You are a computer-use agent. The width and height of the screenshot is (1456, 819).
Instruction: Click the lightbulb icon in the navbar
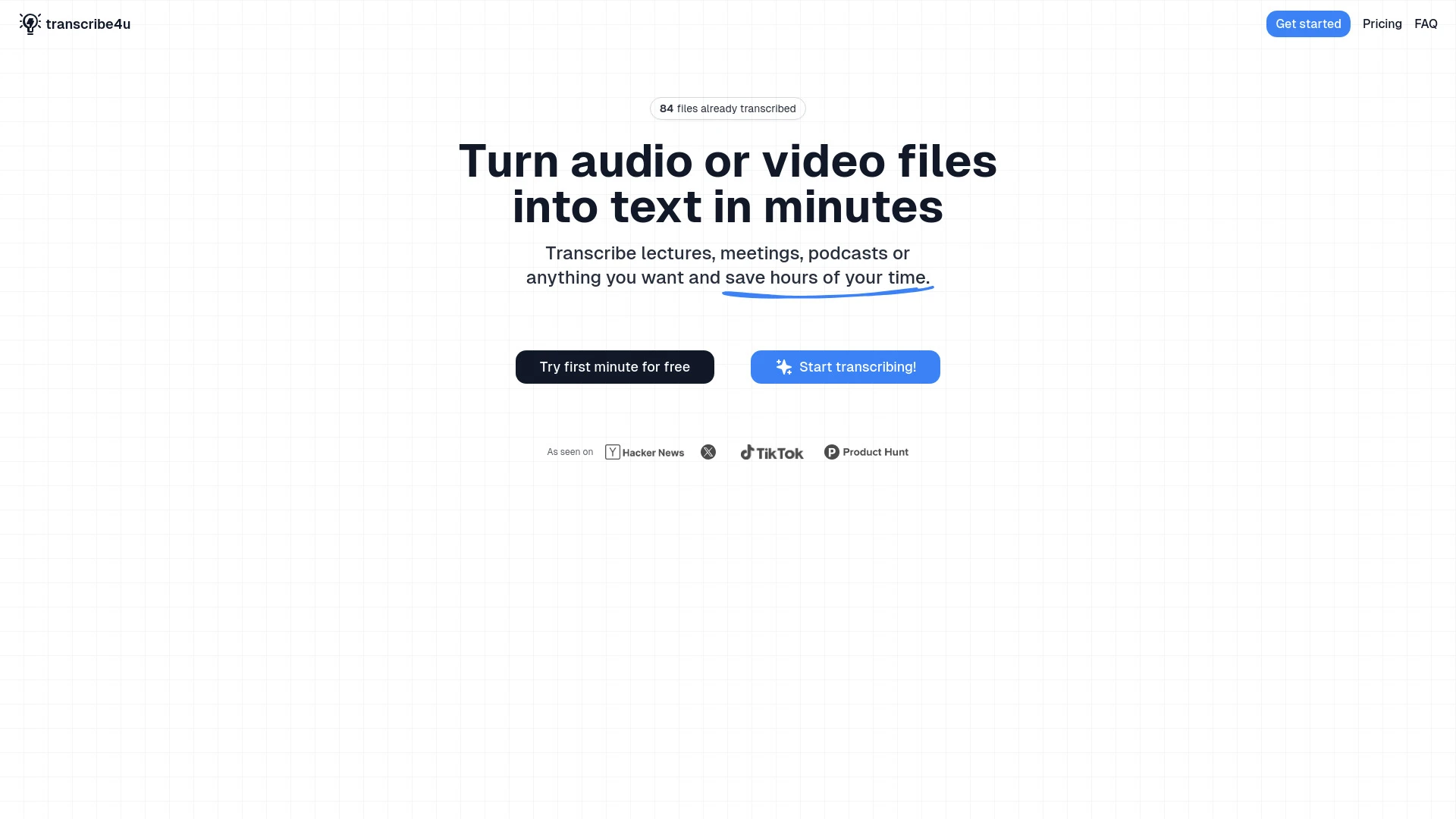29,24
